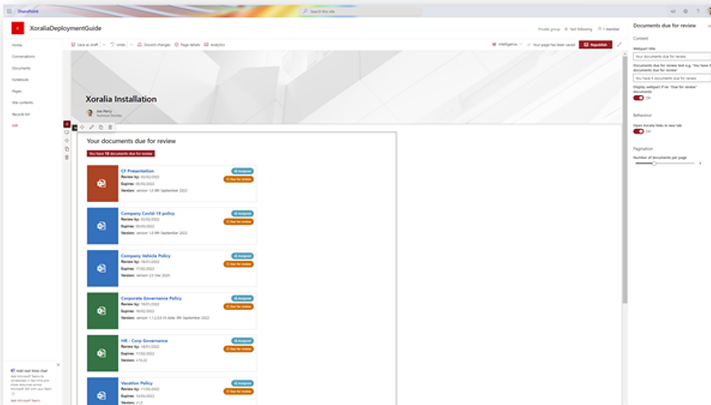Click the 1 member link
Screen dimensions: 711x405
(x=609, y=29)
